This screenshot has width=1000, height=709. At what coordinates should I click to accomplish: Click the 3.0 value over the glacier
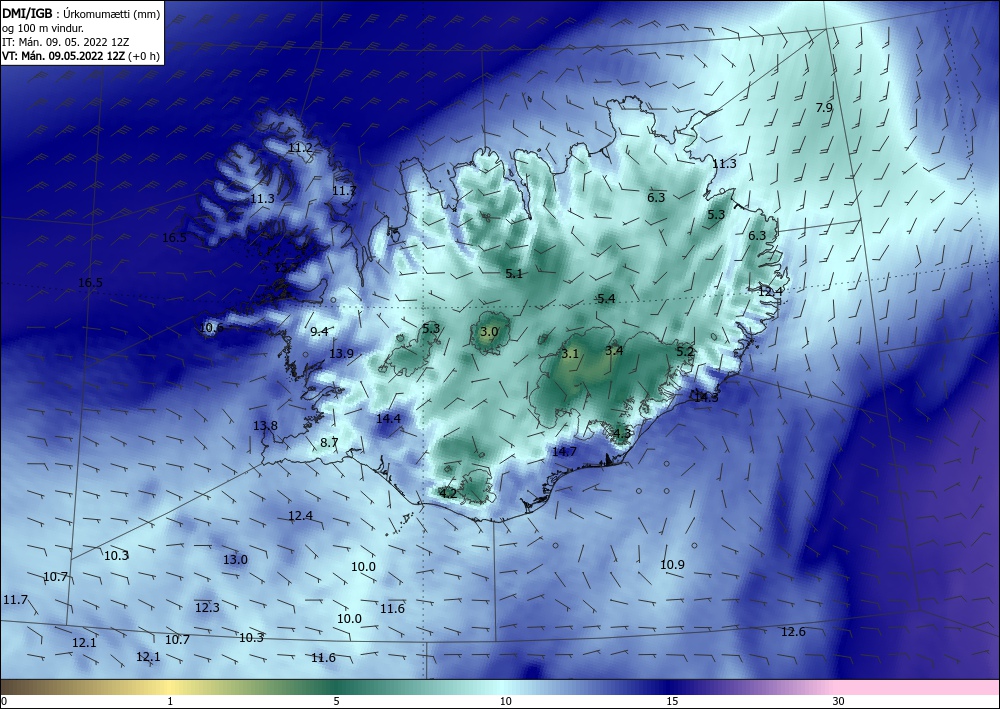(489, 332)
